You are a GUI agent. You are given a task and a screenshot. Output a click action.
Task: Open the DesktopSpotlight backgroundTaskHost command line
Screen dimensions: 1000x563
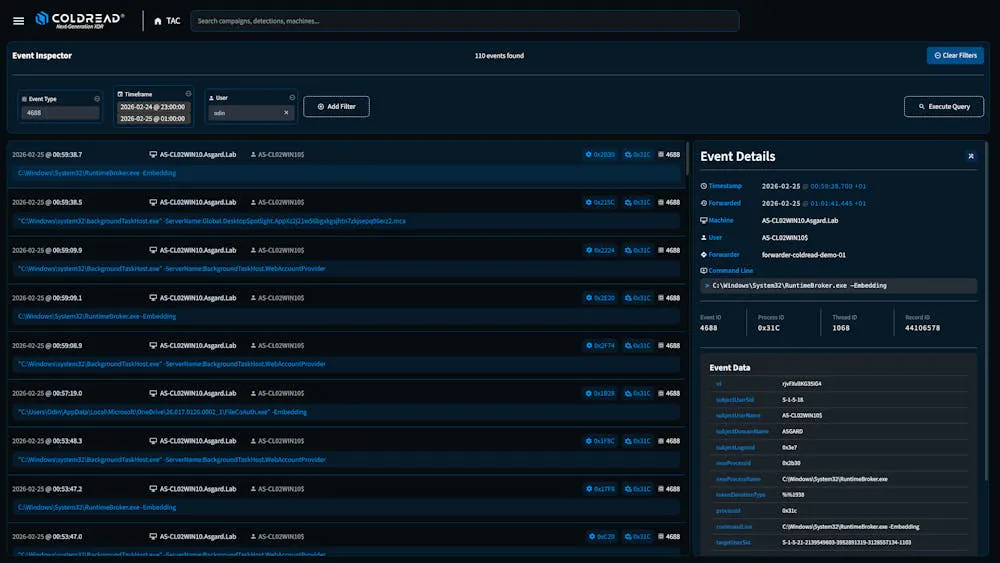[346, 221]
